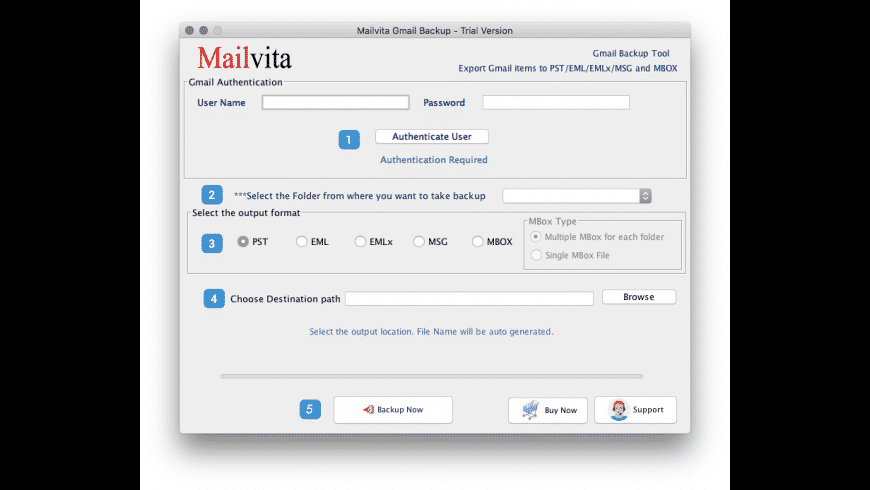Viewport: 870px width, 490px height.
Task: Click the 'Gmail Backup Tool' heading text
Action: pyautogui.click(x=631, y=53)
